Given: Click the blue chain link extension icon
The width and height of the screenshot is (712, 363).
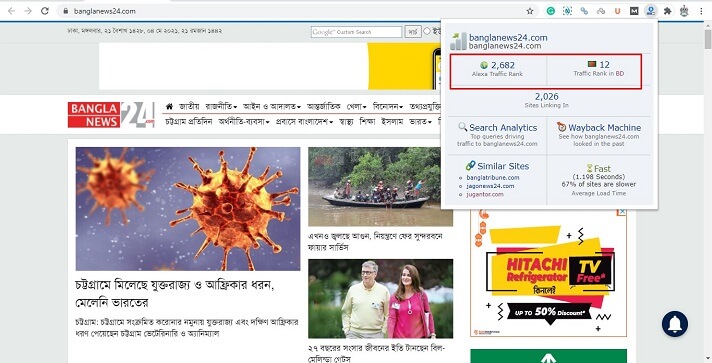Looking at the screenshot, I should tap(584, 11).
